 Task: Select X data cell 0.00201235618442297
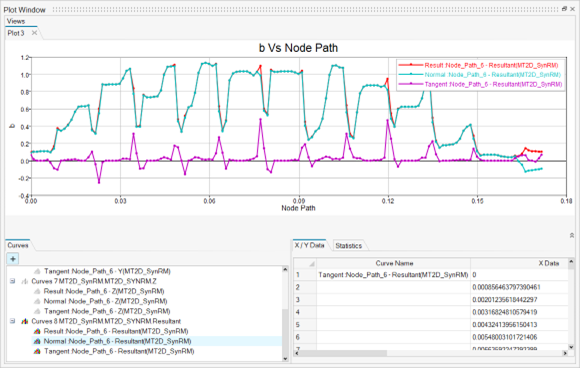click(x=519, y=300)
